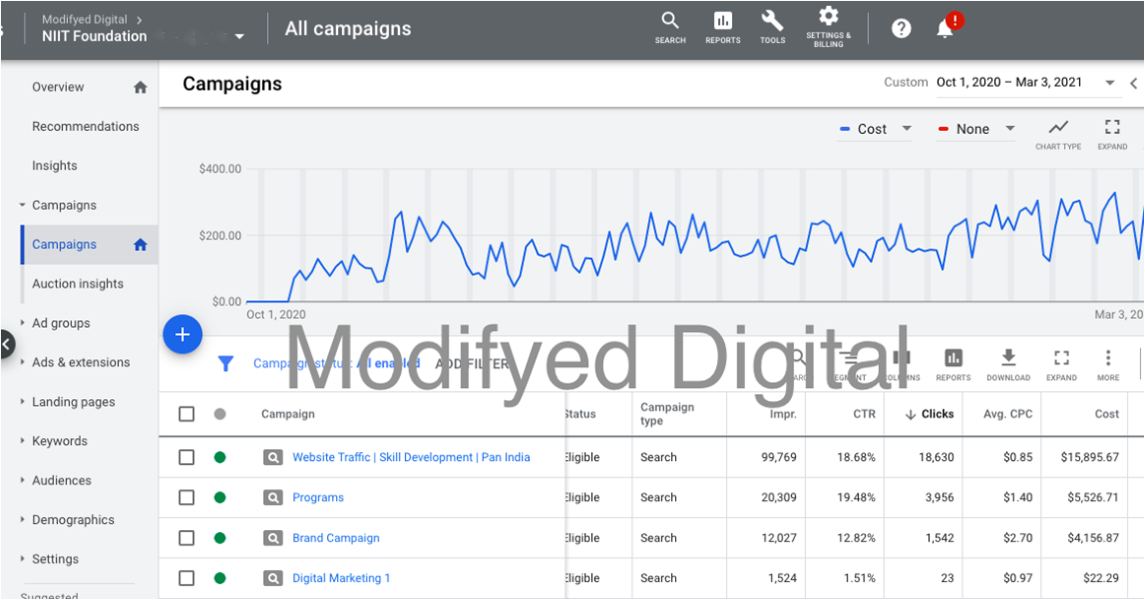Toggle status dot for Website Traffic campaign
Image resolution: width=1145 pixels, height=600 pixels.
point(220,458)
